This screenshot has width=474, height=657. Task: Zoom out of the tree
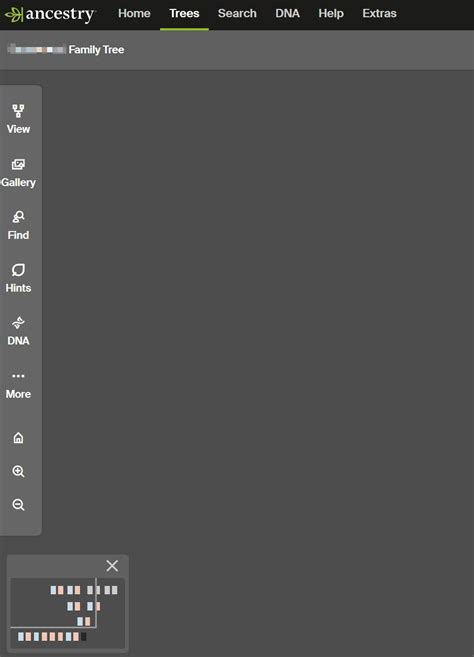coord(18,504)
